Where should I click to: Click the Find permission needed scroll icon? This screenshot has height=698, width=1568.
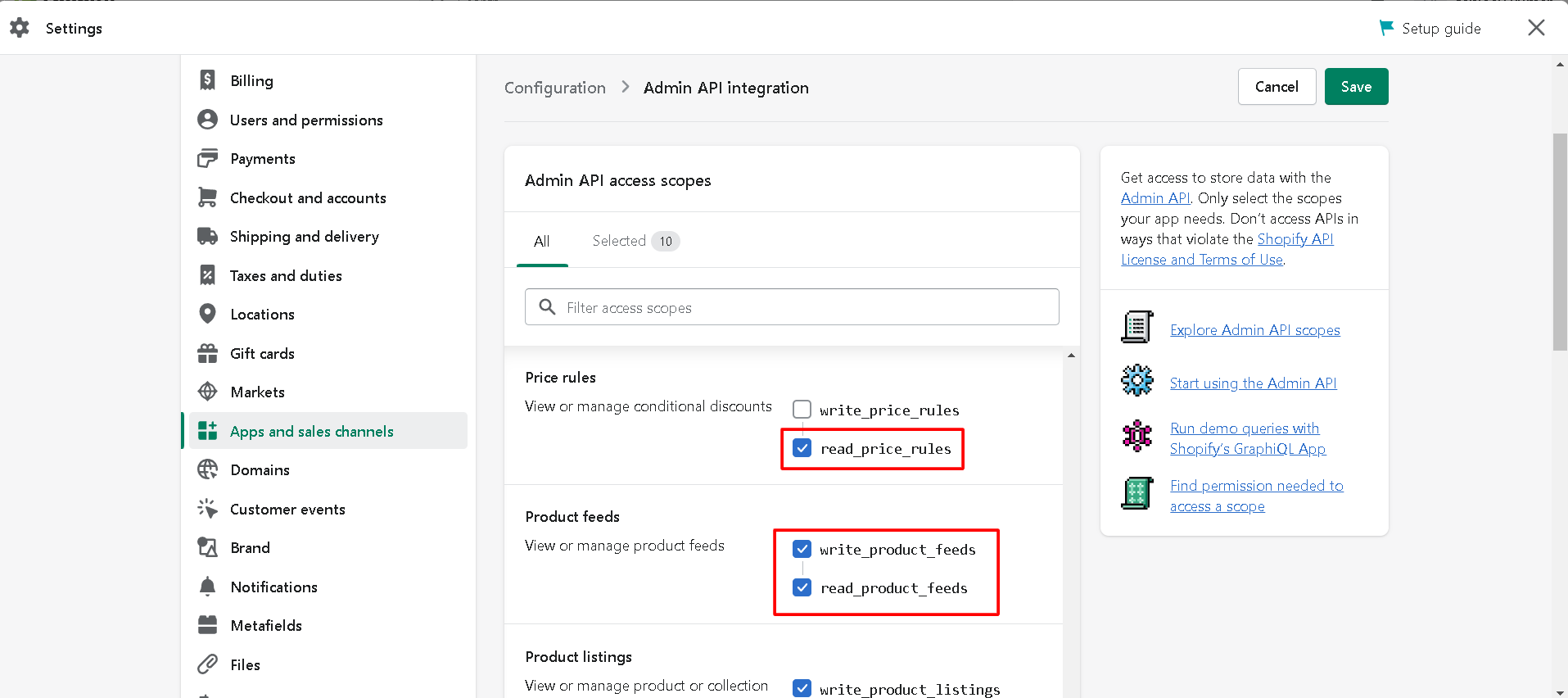[x=1136, y=493]
